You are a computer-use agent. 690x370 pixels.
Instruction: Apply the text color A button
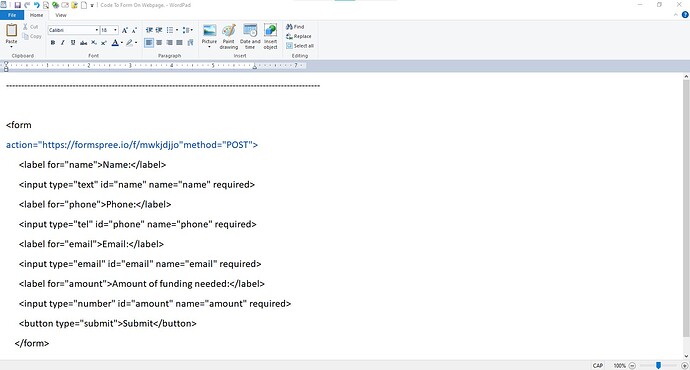(x=115, y=43)
